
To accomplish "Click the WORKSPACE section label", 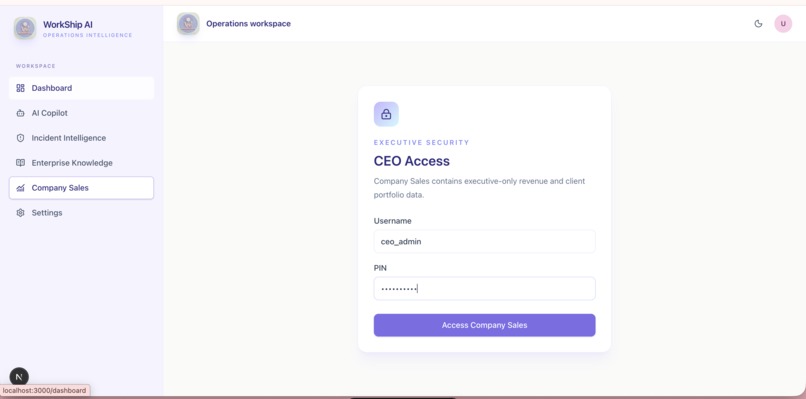I will coord(35,66).
